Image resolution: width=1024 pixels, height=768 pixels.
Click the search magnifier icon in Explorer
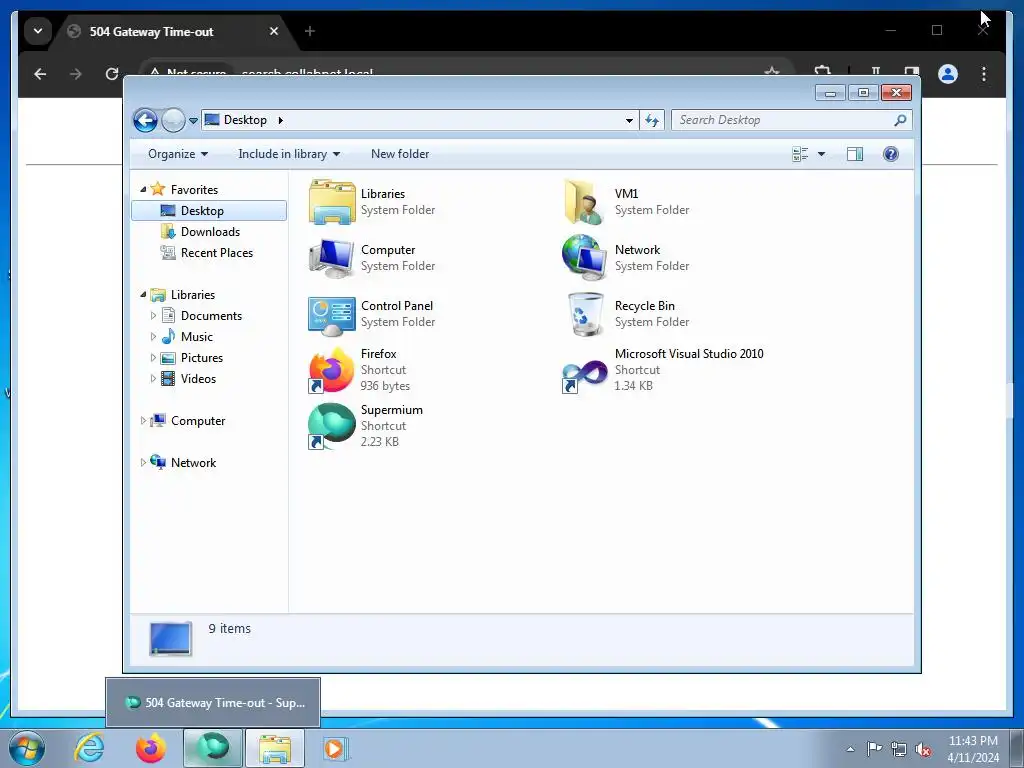[x=900, y=120]
